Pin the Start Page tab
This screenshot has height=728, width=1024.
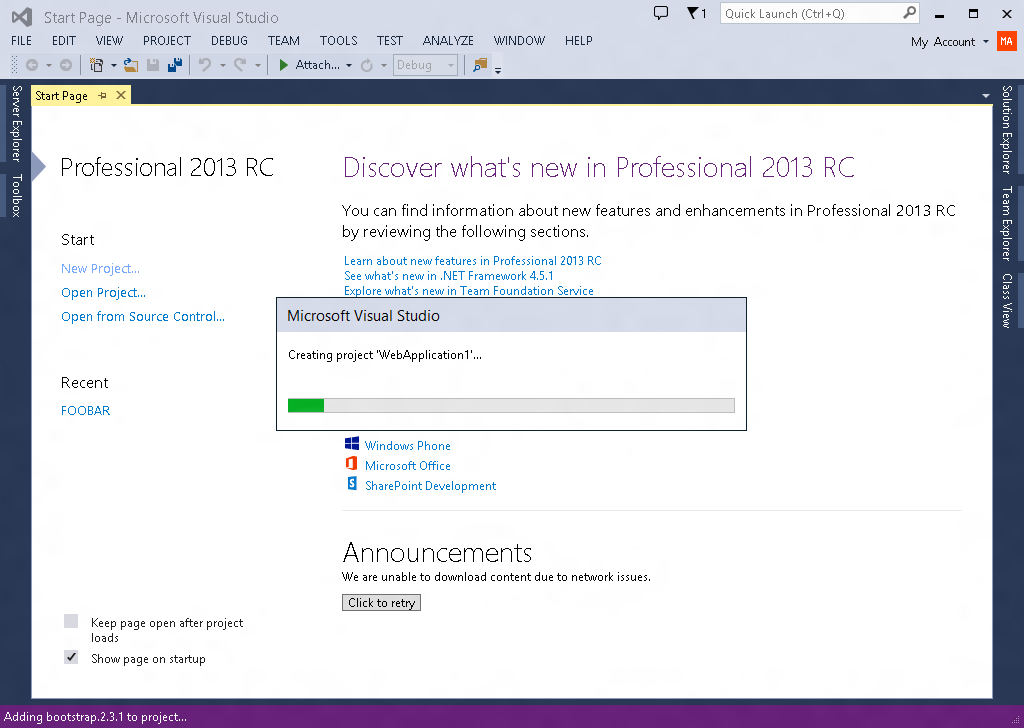pyautogui.click(x=103, y=95)
